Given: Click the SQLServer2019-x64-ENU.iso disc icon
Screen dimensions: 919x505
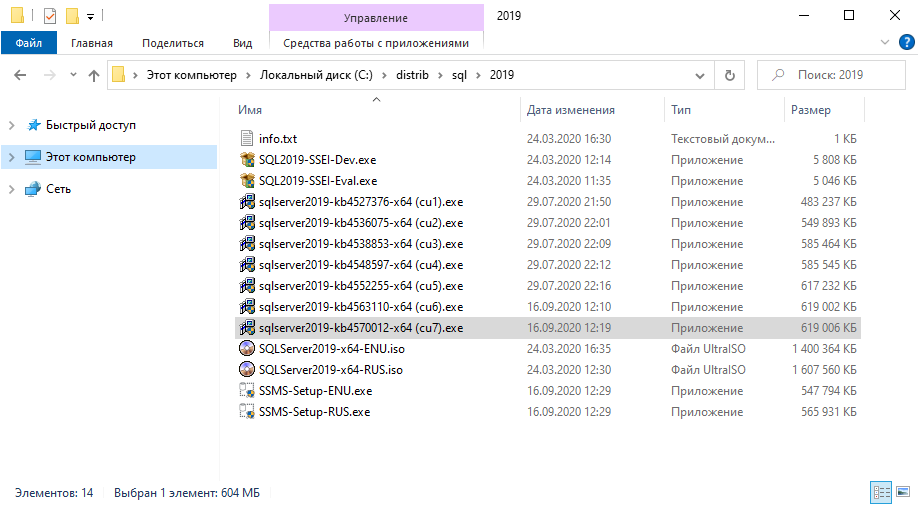Looking at the screenshot, I should (x=247, y=349).
